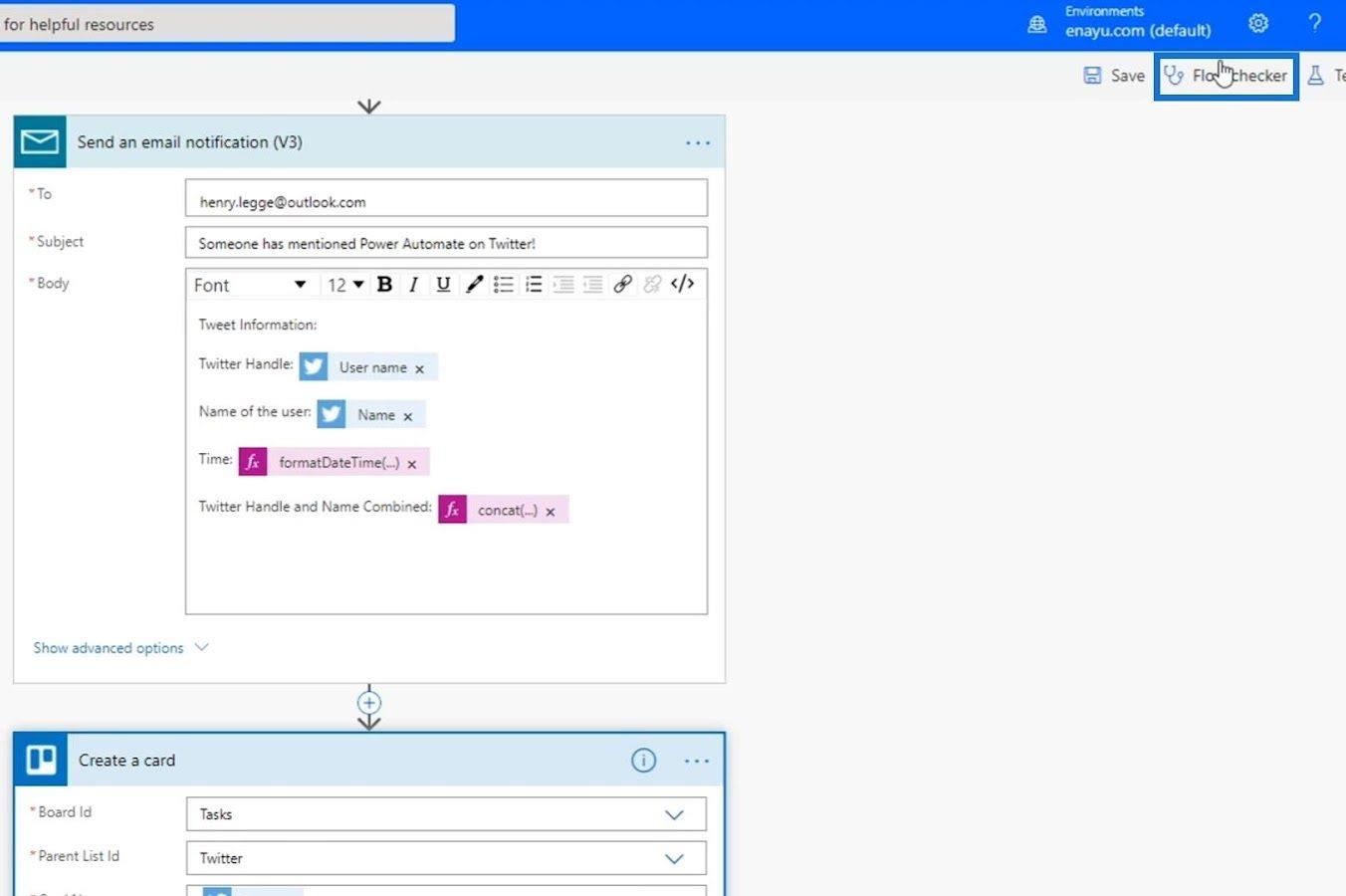Insert a numbered list

[x=534, y=285]
